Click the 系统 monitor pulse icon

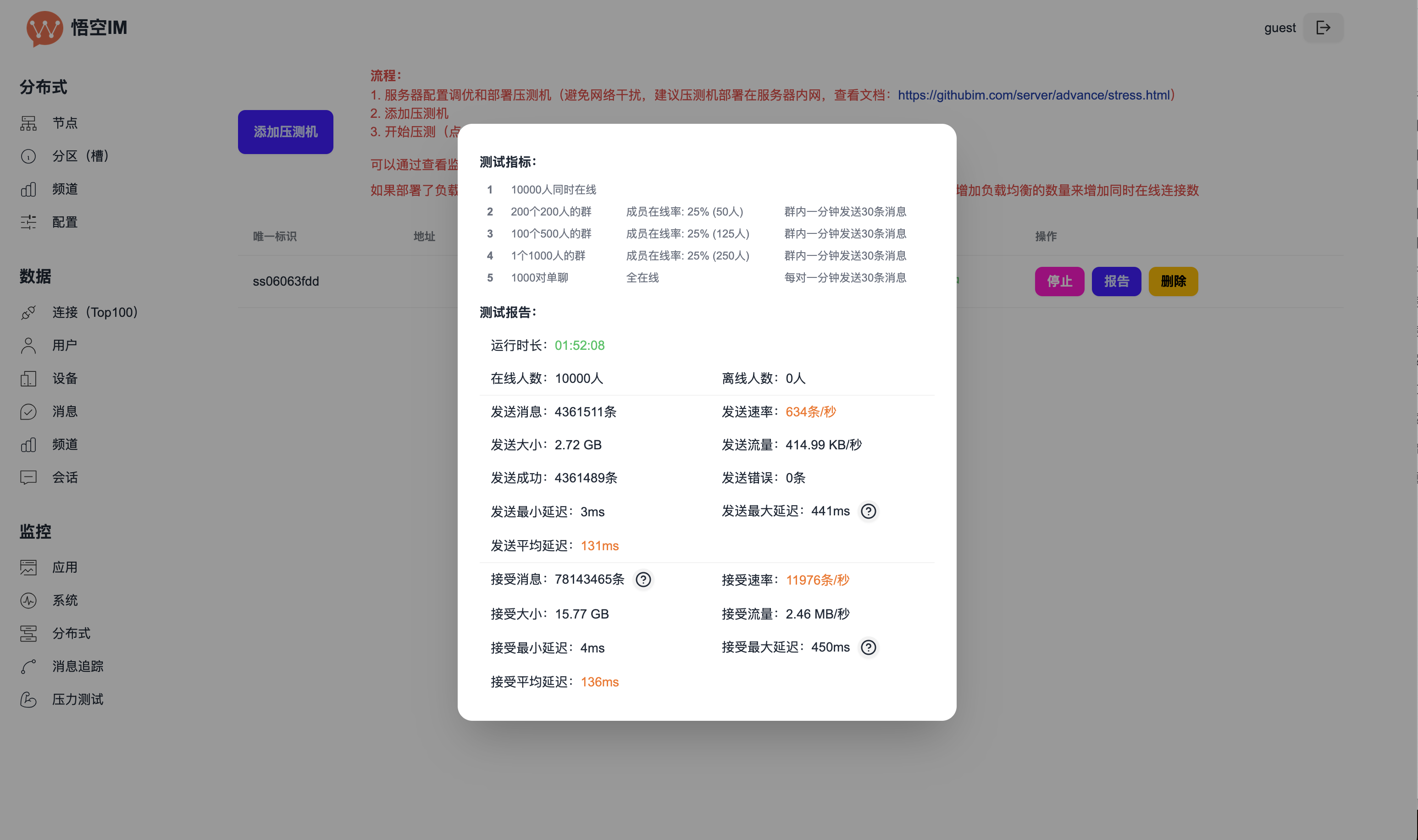coord(28,601)
